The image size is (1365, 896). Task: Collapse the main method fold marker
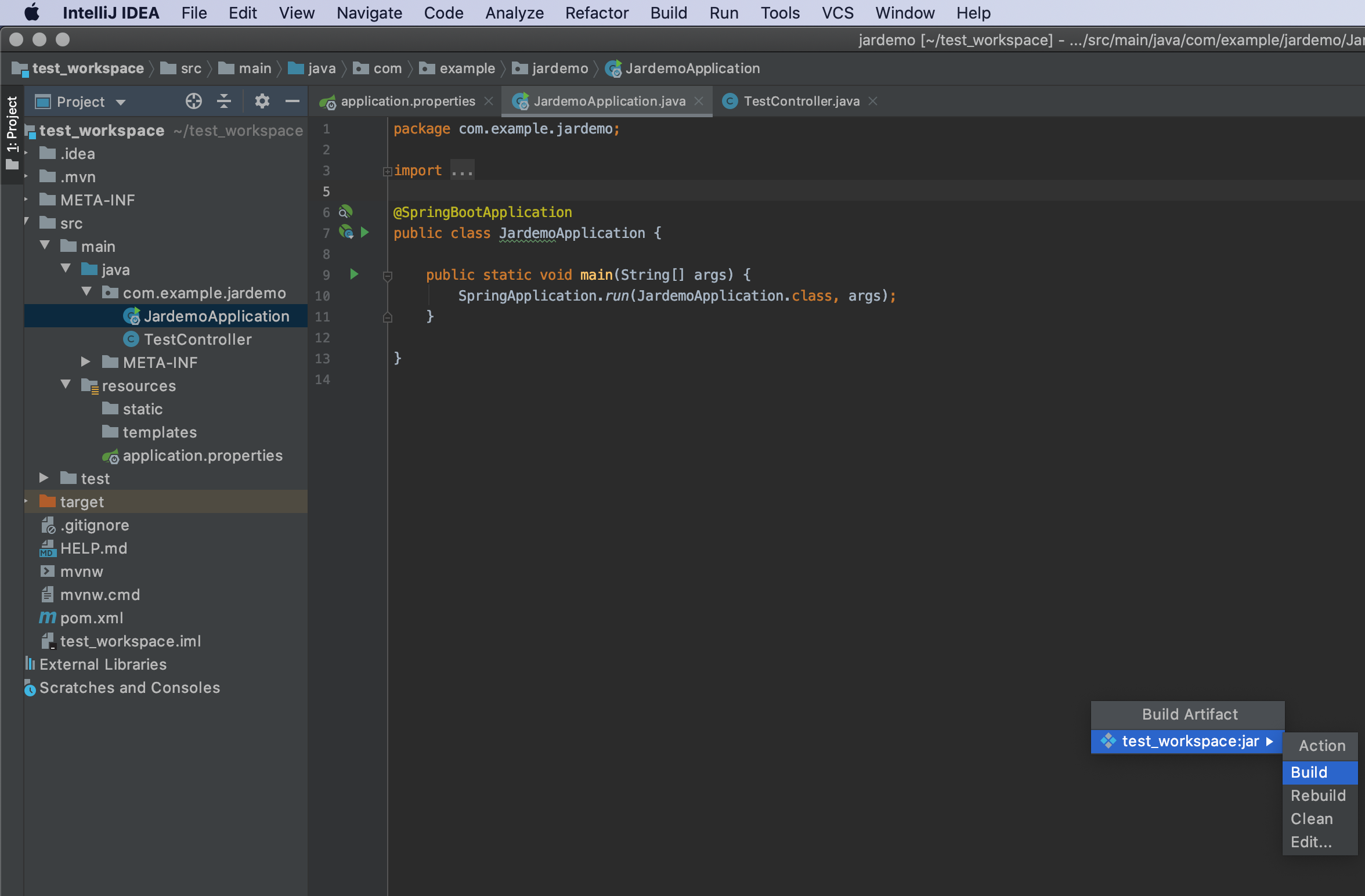[x=388, y=275]
